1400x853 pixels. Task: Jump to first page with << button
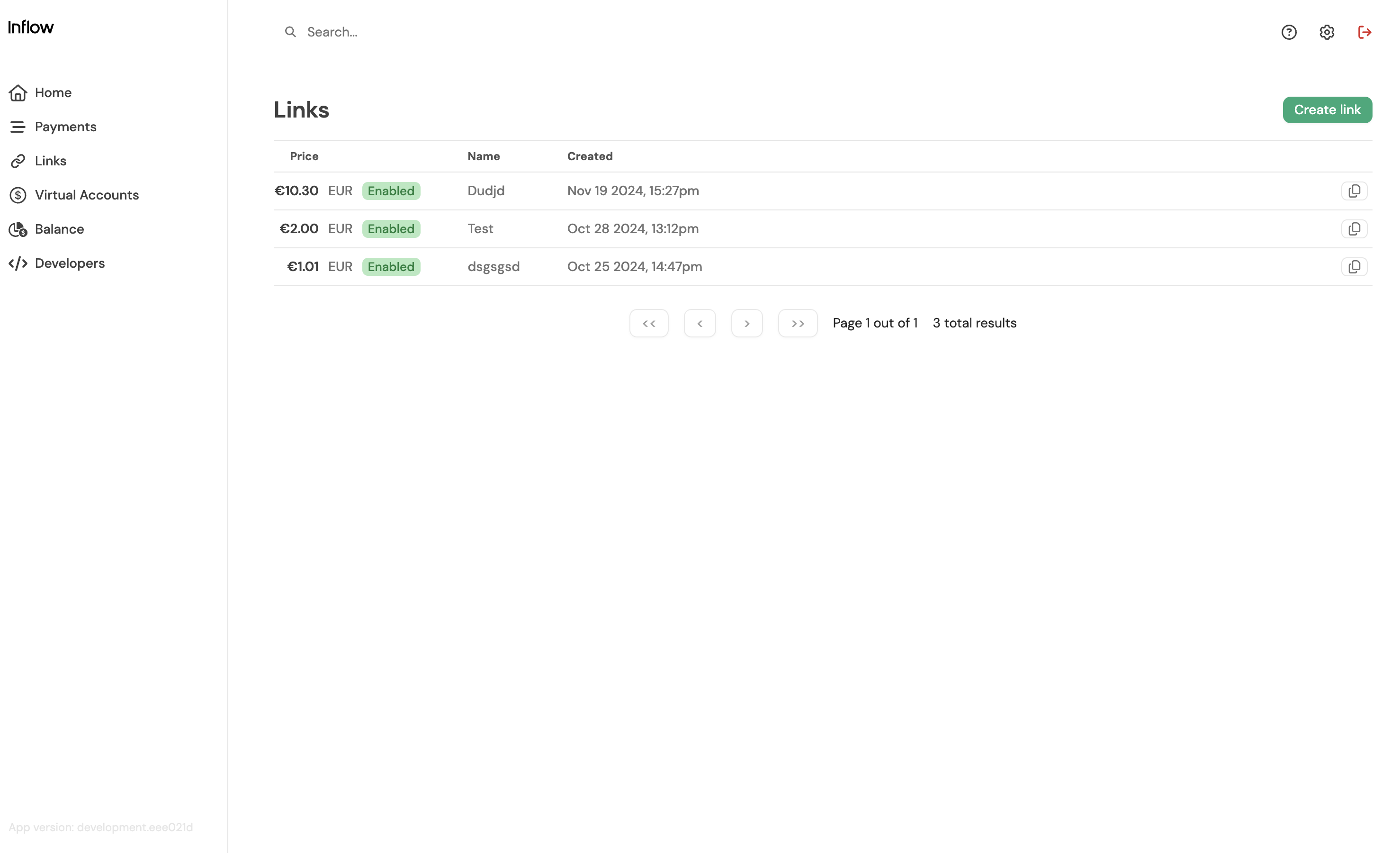pyautogui.click(x=649, y=323)
